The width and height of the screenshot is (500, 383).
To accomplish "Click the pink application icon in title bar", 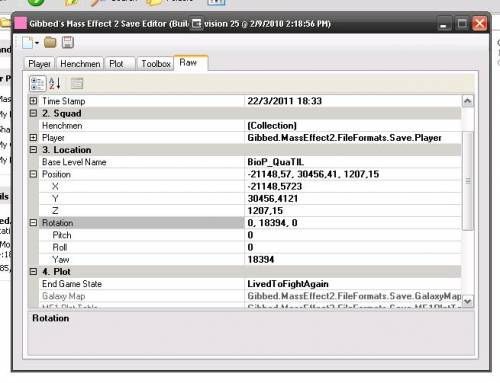I will [x=20, y=24].
